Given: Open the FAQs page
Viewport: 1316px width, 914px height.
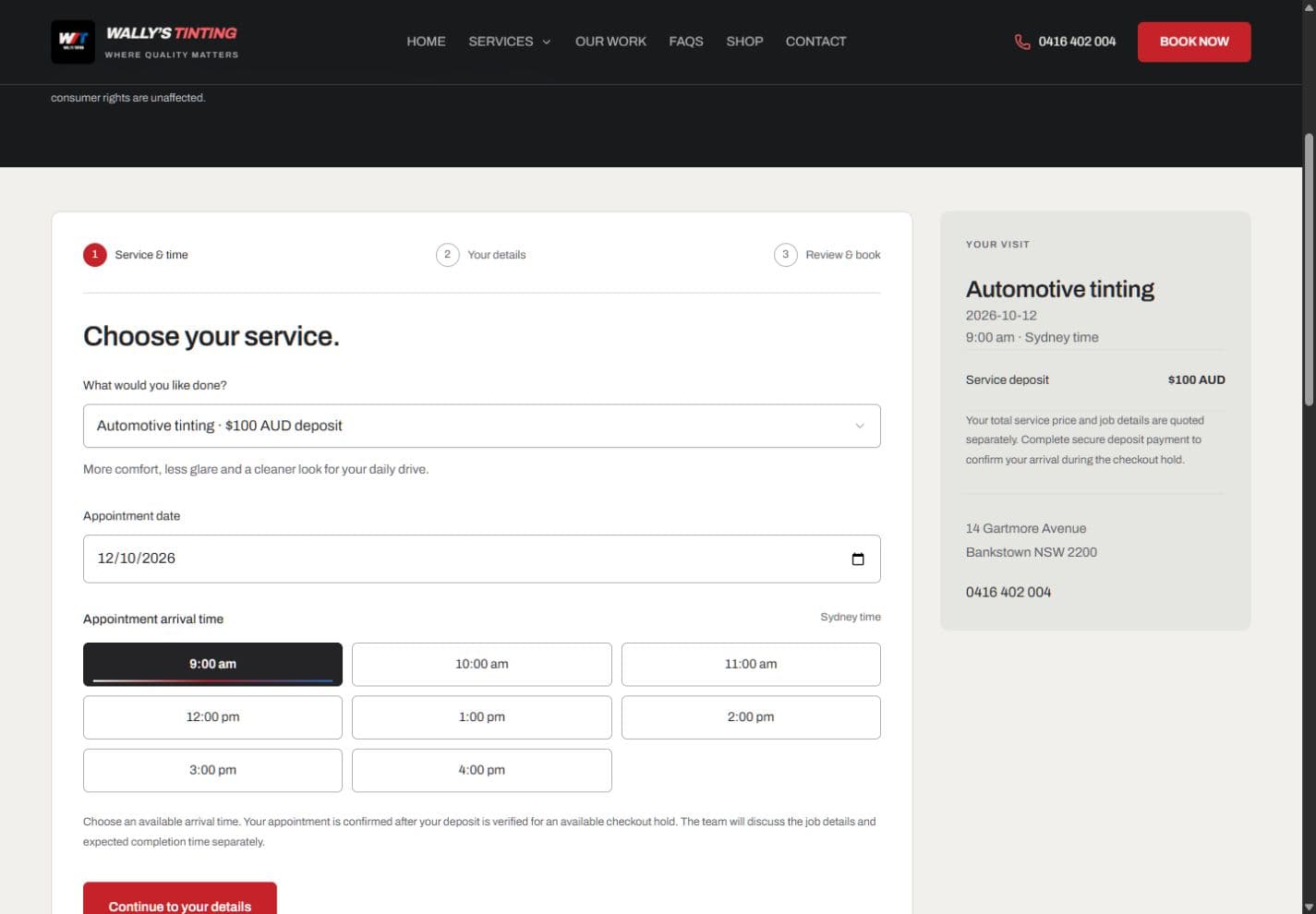Looking at the screenshot, I should click(x=686, y=42).
